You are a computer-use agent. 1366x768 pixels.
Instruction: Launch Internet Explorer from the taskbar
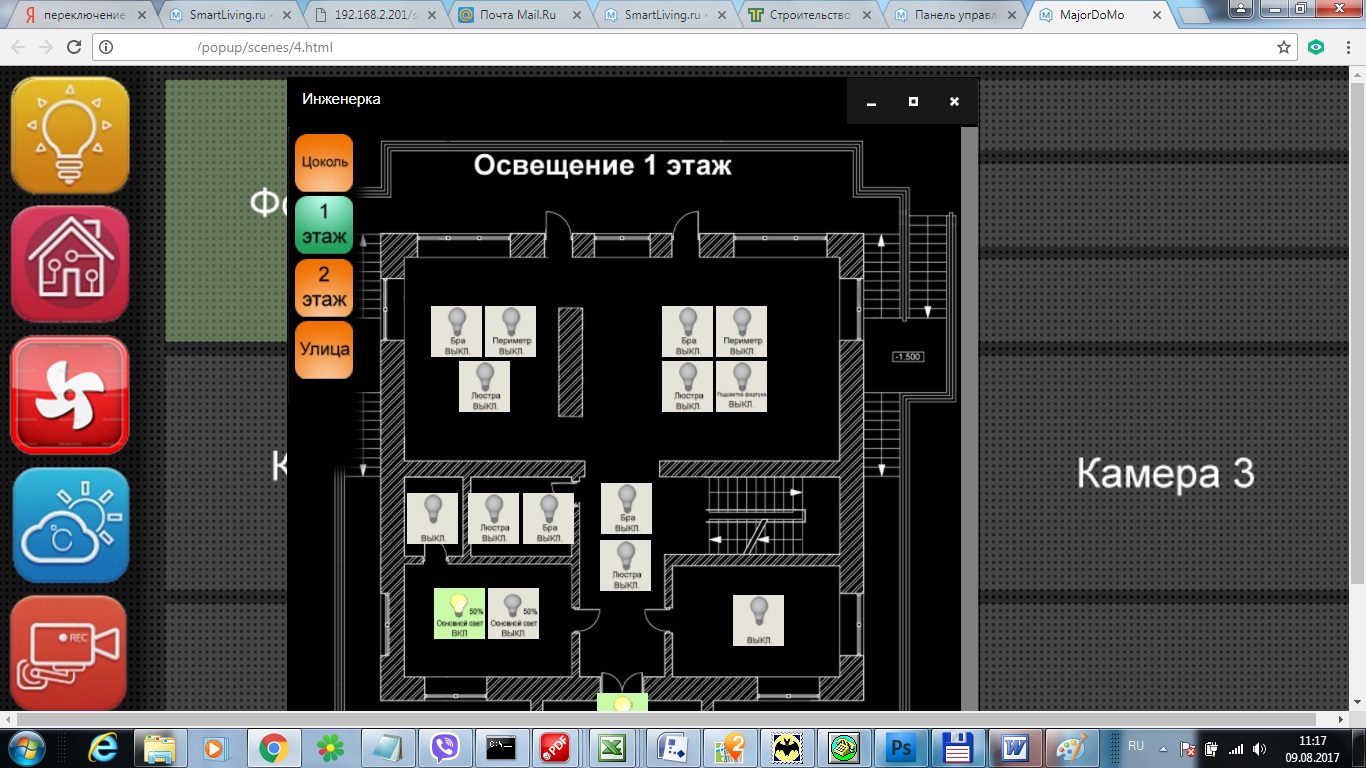103,747
